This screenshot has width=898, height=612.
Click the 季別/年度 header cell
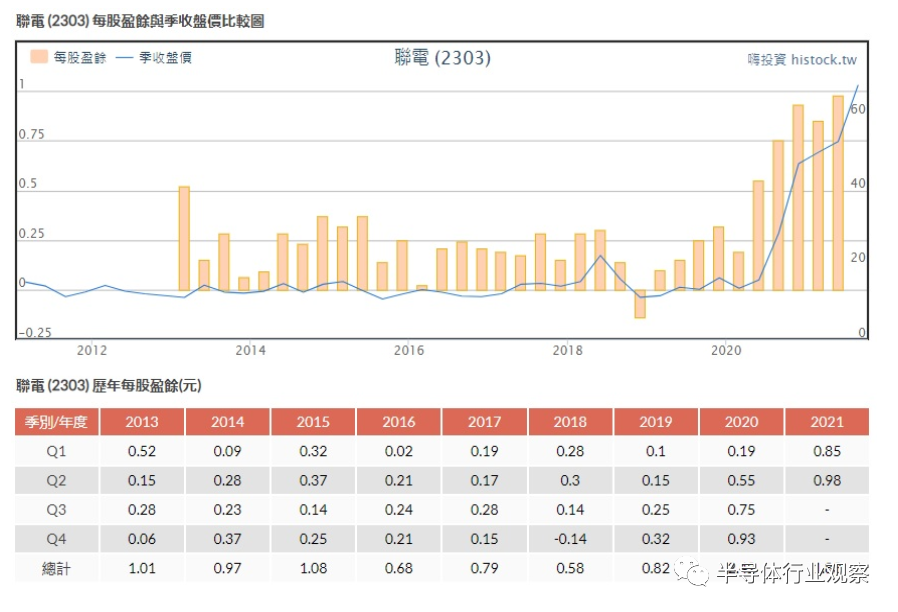[56, 422]
